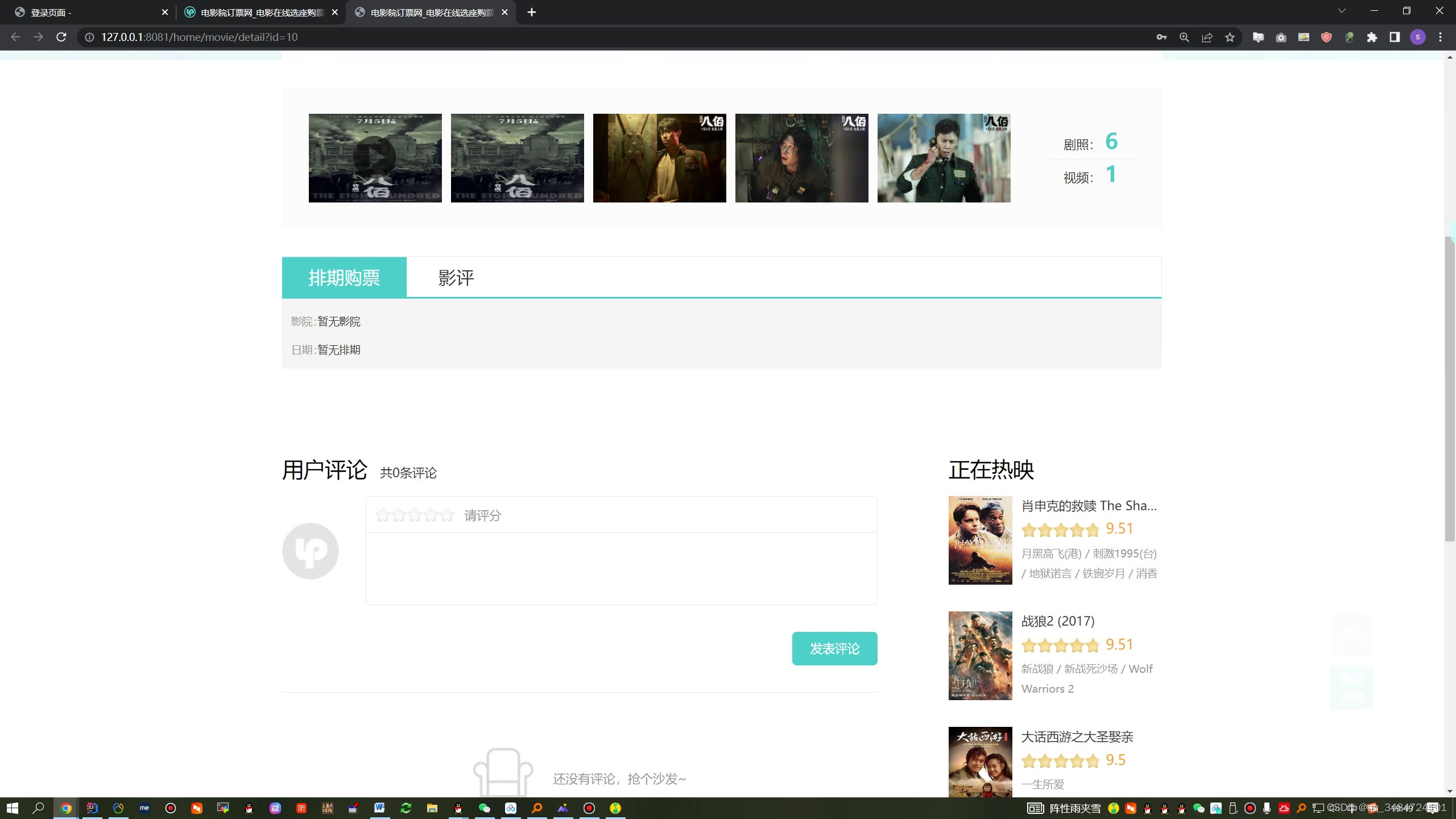Screen dimensions: 1456x819
Task: Go back to the previous page
Action: click(x=15, y=37)
